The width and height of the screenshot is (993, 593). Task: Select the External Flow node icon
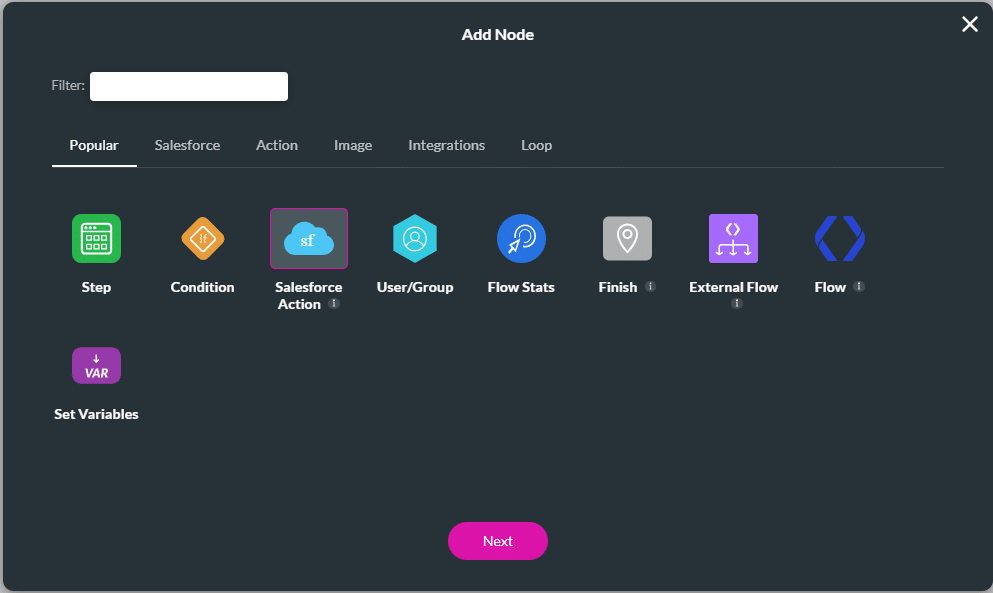733,238
